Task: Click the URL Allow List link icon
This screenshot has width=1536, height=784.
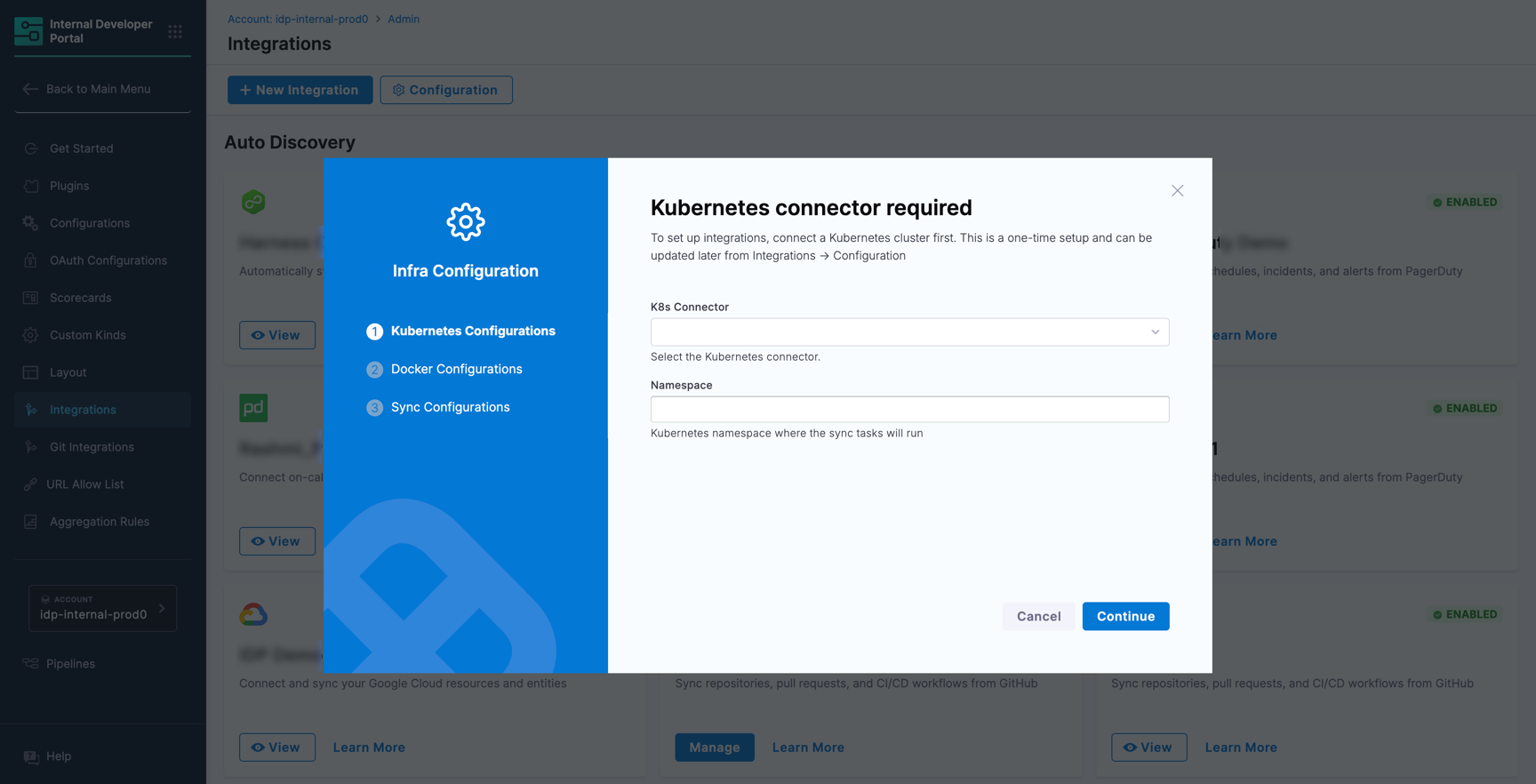Action: tap(31, 484)
